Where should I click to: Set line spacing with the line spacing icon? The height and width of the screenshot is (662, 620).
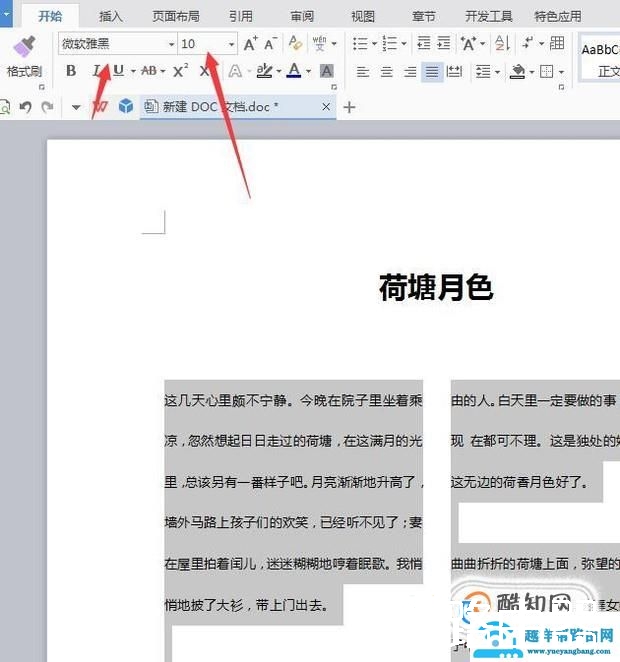point(482,71)
